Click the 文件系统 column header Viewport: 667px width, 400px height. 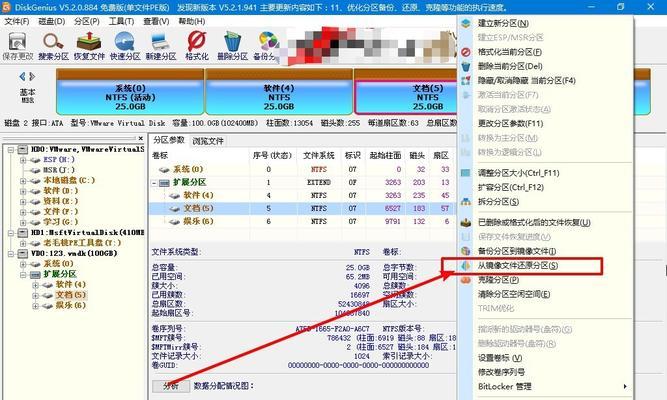click(x=319, y=156)
